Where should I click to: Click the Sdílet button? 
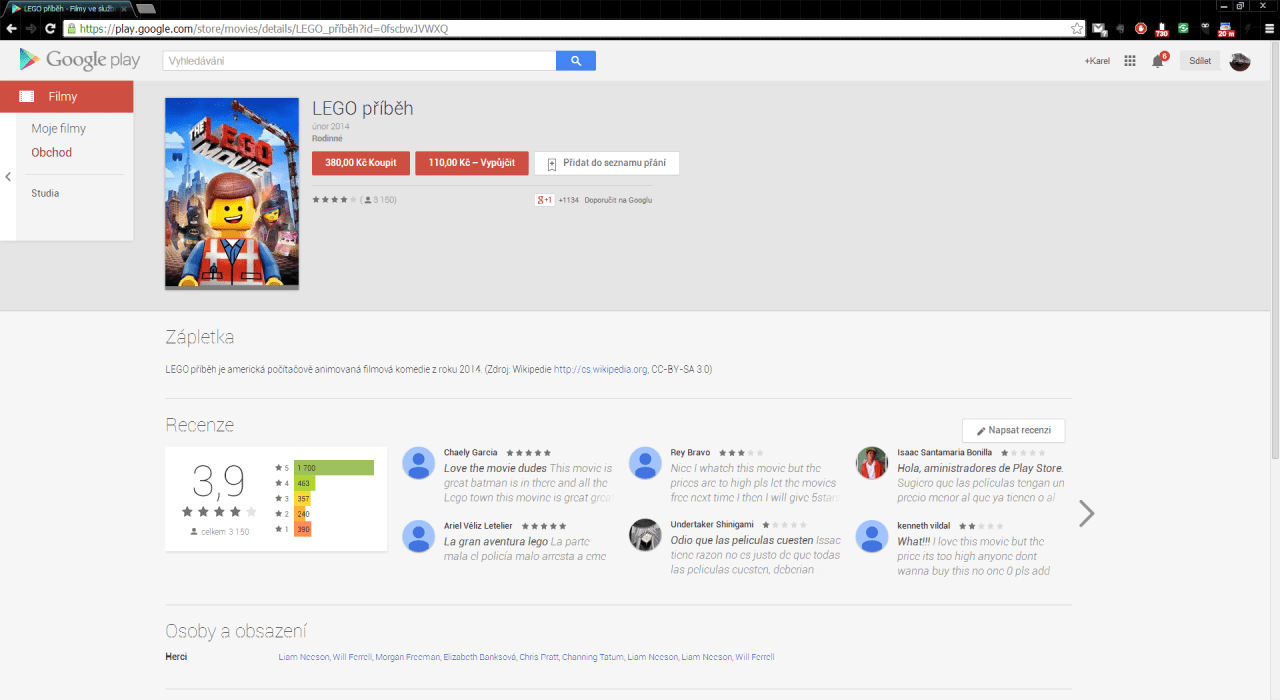tap(1200, 61)
